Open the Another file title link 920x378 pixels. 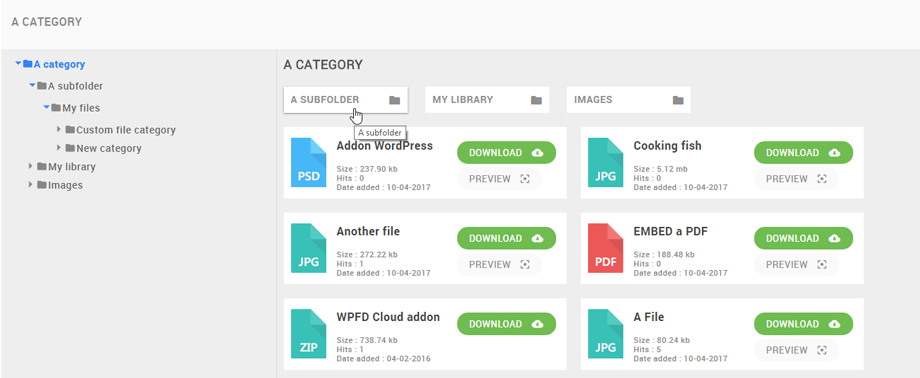pos(368,231)
